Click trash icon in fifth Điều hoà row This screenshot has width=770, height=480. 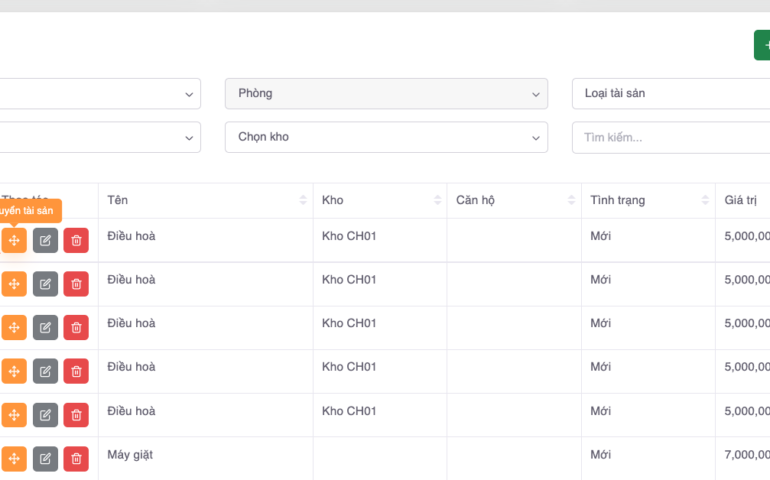click(x=76, y=415)
